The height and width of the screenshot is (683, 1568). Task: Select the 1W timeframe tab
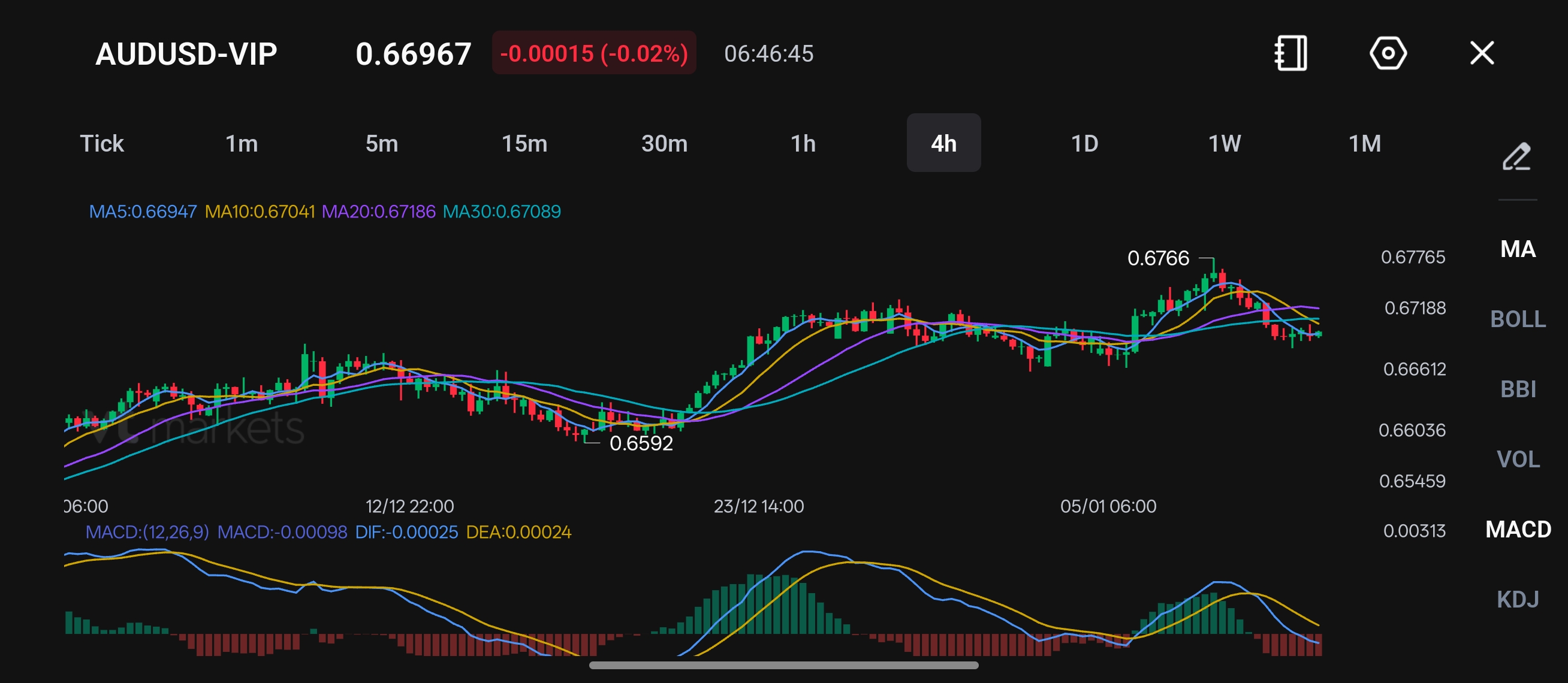1224,144
